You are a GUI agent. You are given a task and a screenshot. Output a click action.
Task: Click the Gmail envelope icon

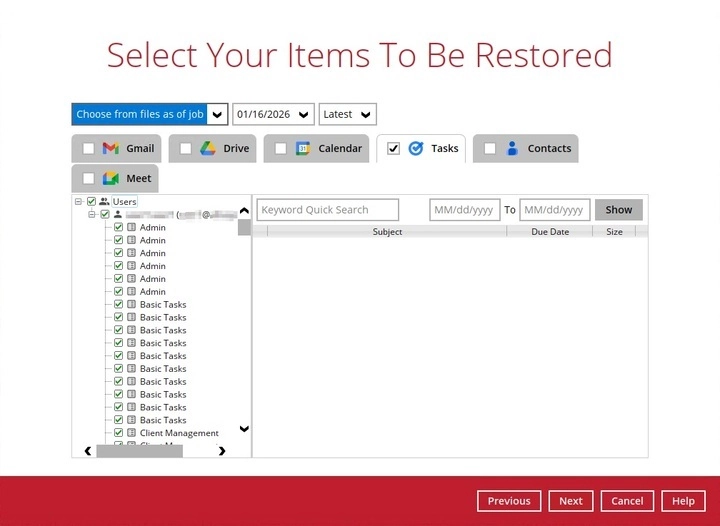pyautogui.click(x=111, y=149)
